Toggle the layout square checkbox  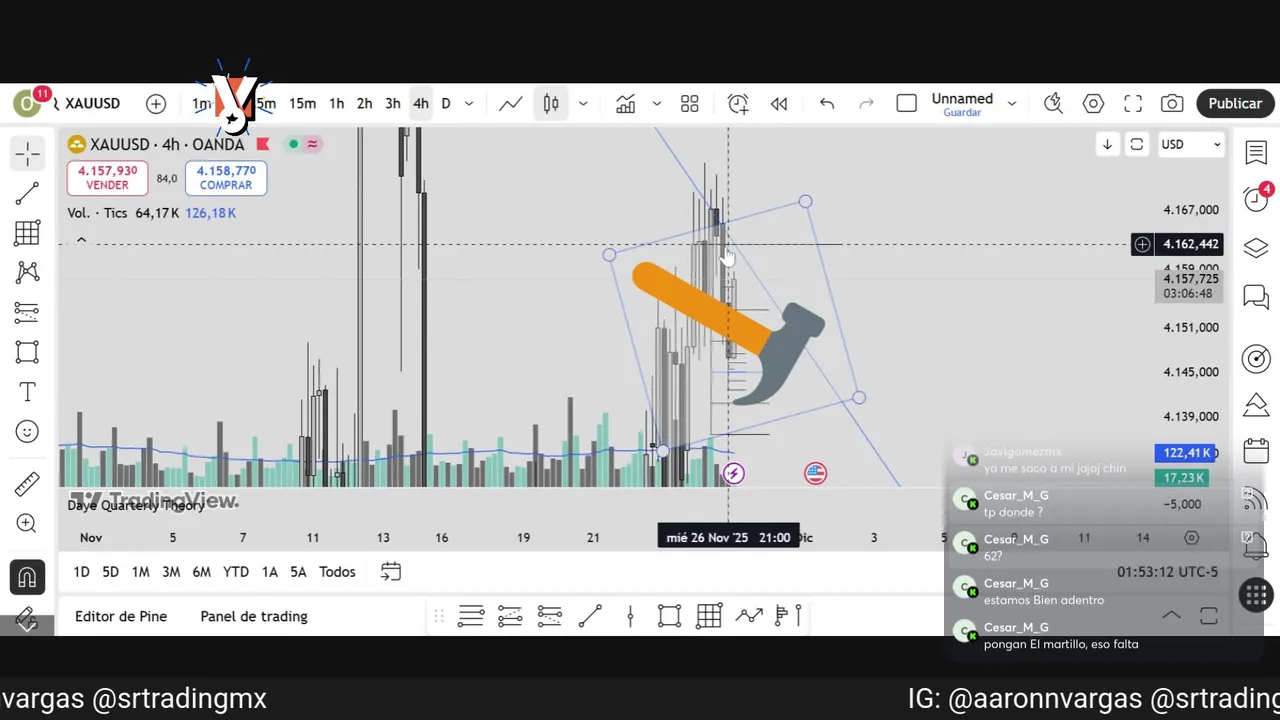tap(906, 103)
